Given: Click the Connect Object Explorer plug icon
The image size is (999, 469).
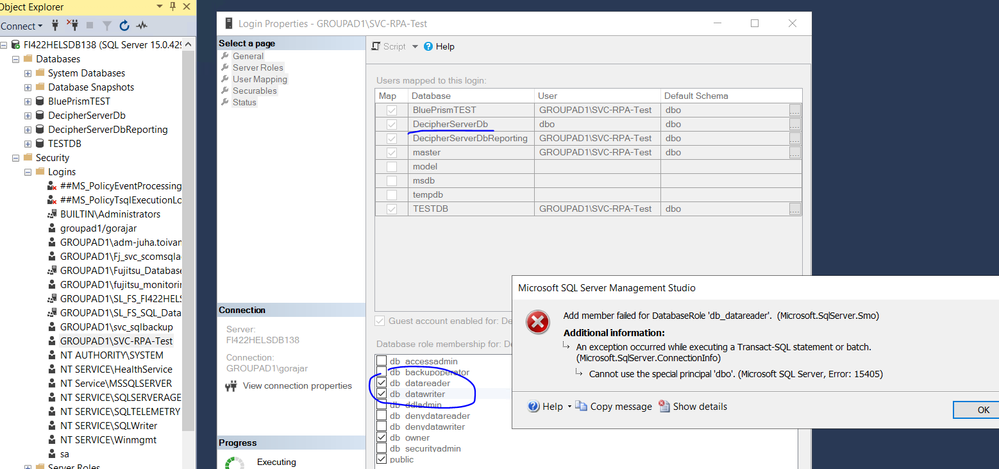Looking at the screenshot, I should pyautogui.click(x=55, y=25).
